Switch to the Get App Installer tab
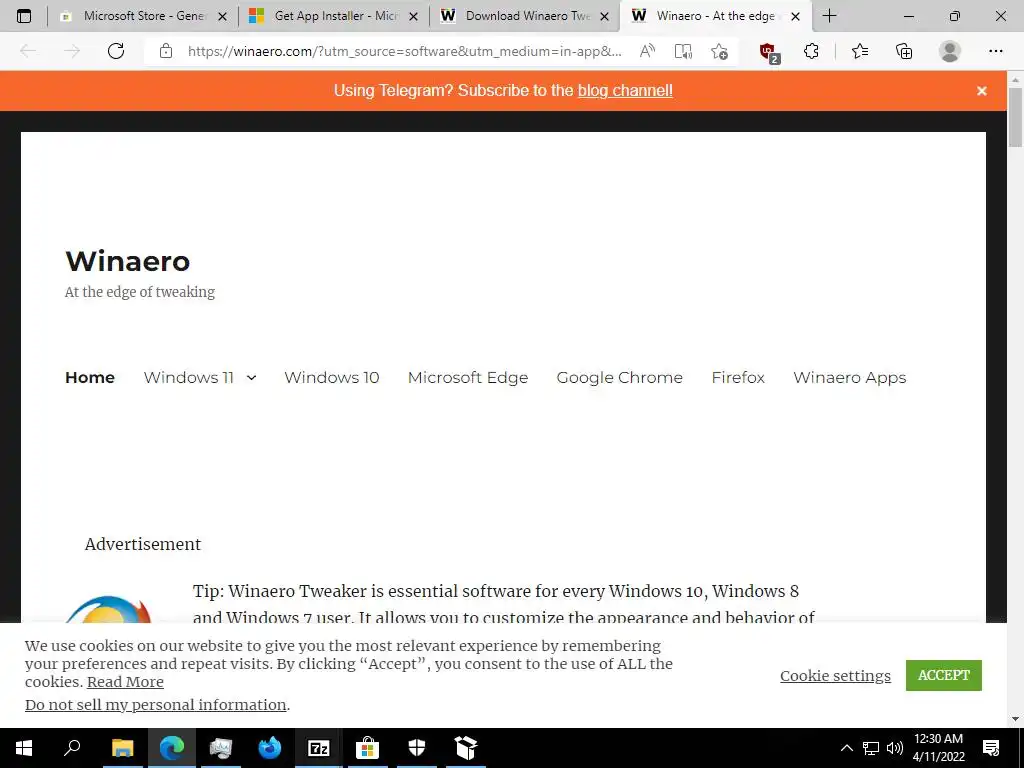 coord(334,16)
